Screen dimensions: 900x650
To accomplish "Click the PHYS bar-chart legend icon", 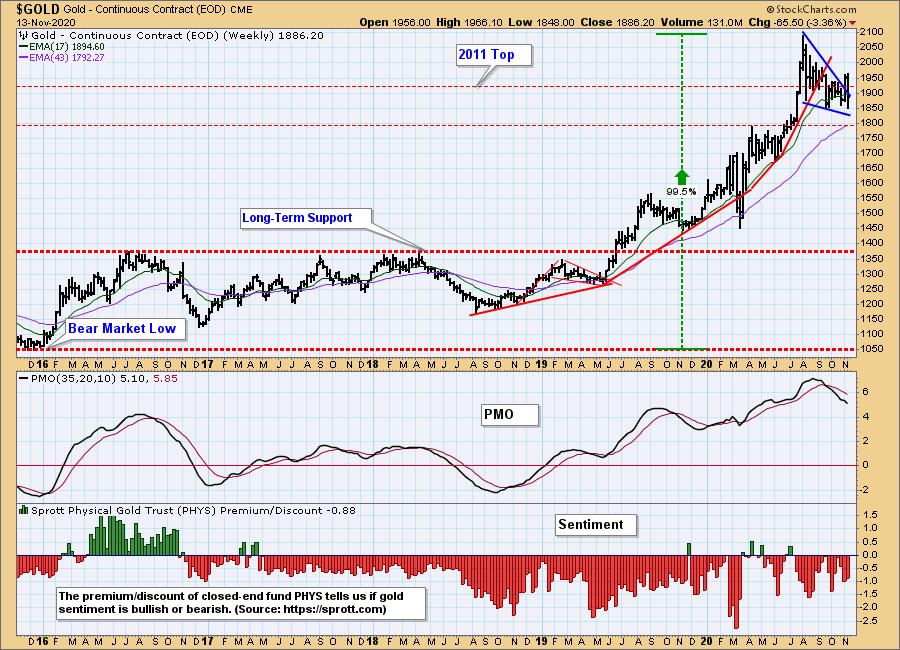I will (x=24, y=510).
